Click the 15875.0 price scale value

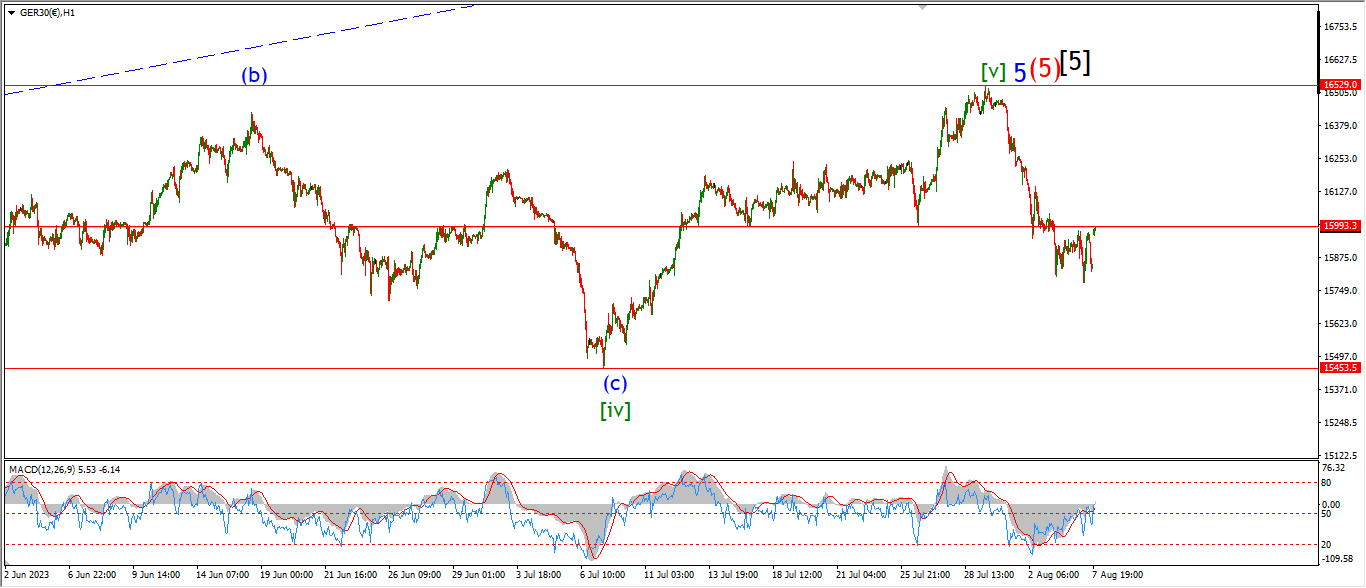click(x=1339, y=257)
